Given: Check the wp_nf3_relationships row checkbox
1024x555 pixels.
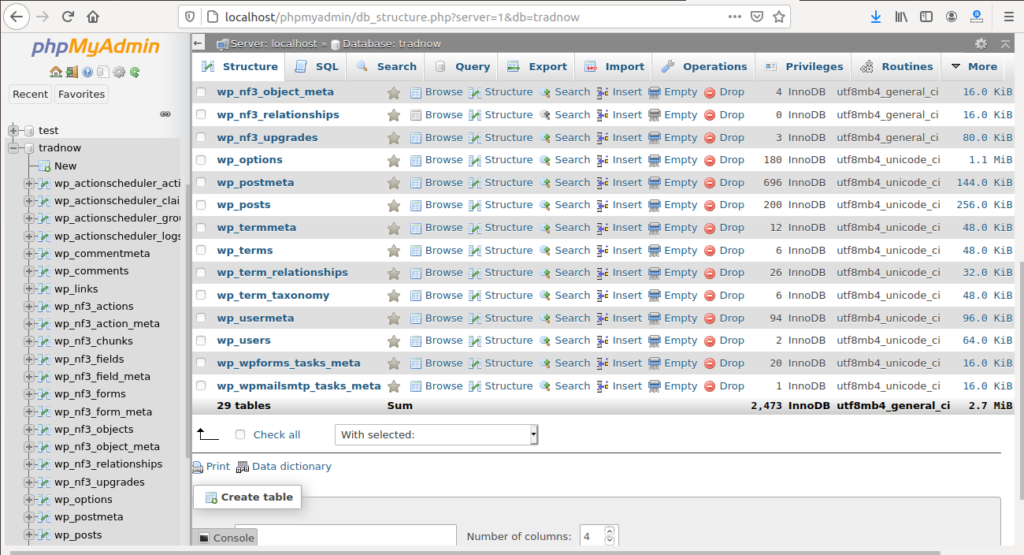Looking at the screenshot, I should [201, 115].
